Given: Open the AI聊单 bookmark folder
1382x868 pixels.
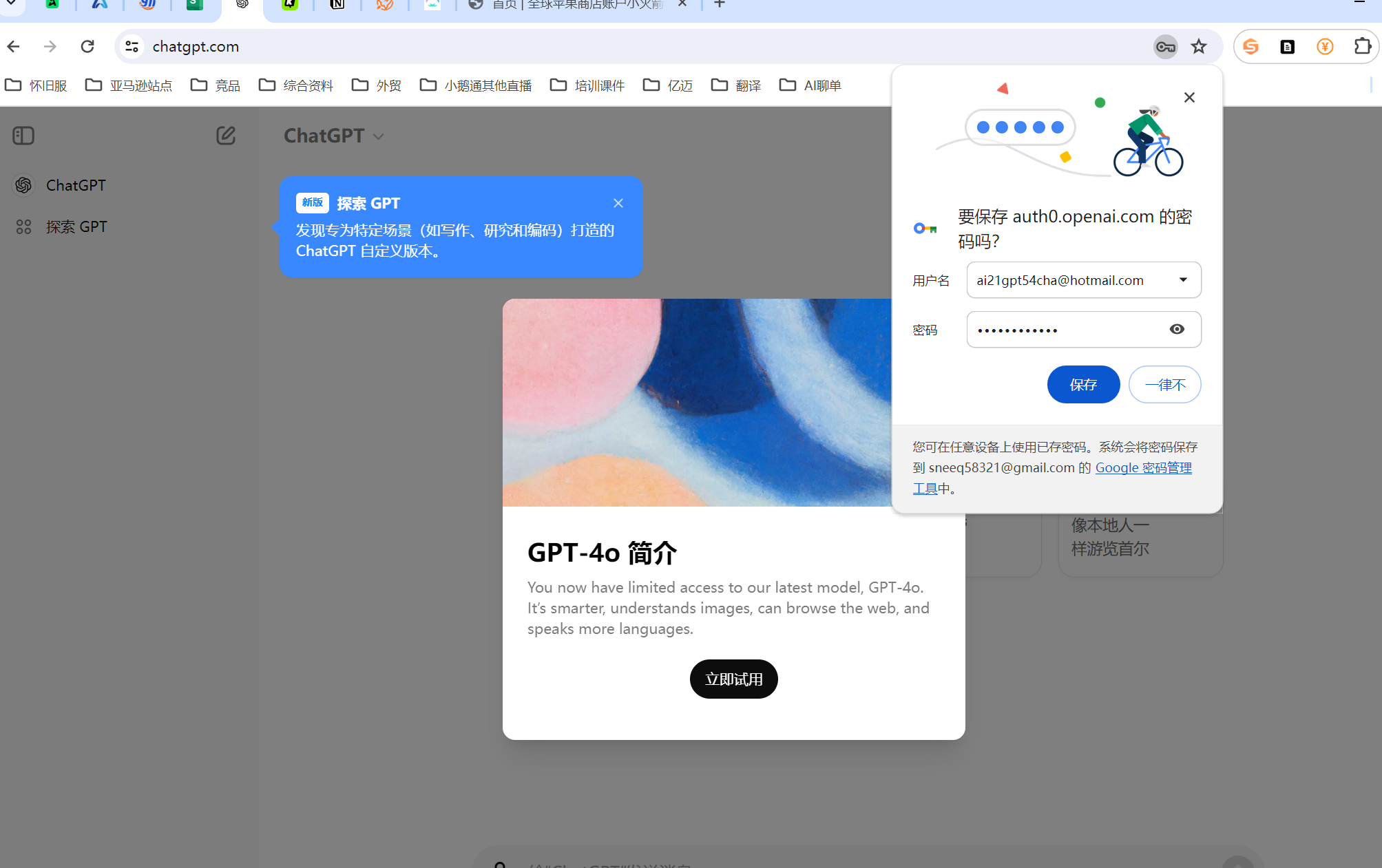Looking at the screenshot, I should coord(810,85).
